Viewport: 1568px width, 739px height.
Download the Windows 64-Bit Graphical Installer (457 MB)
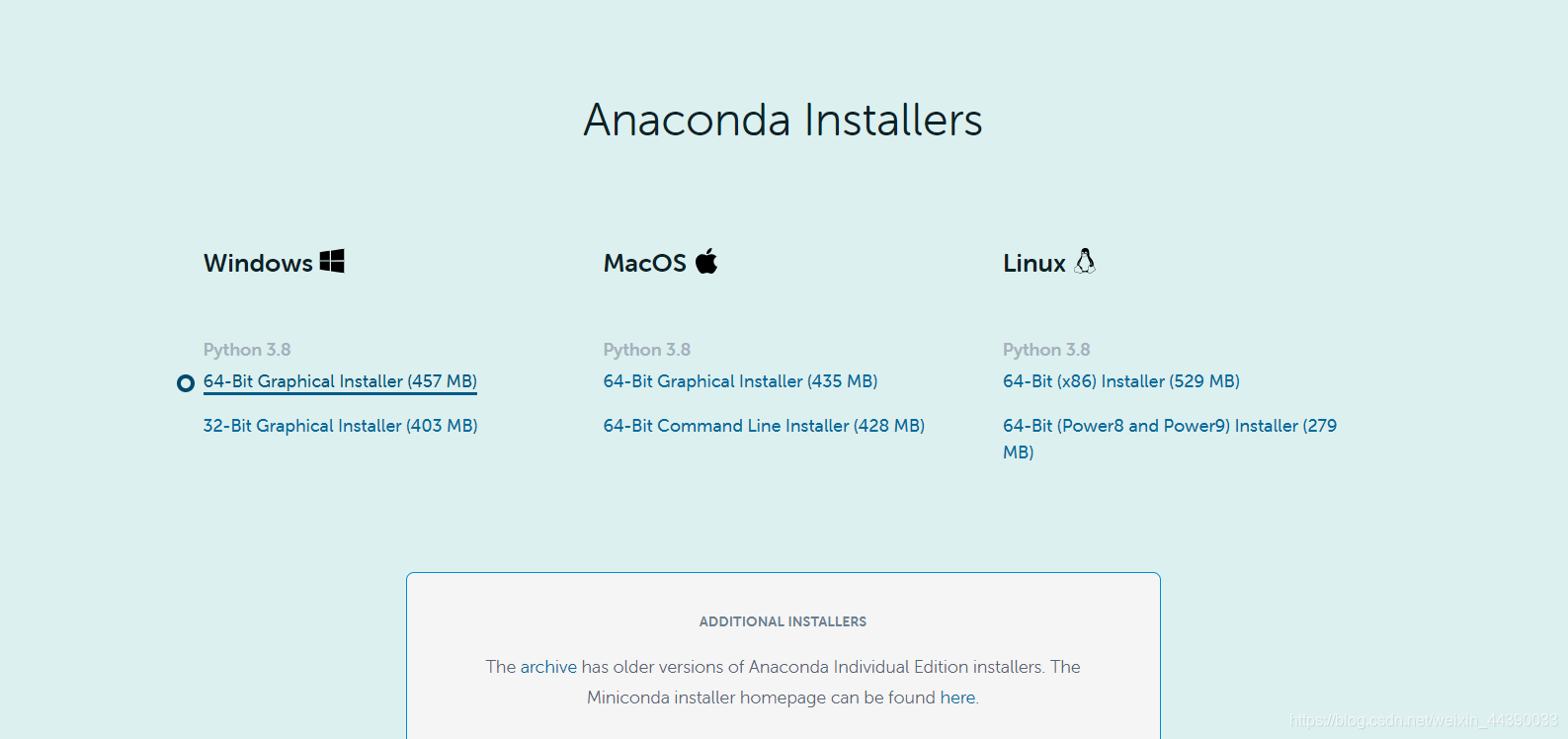point(339,381)
